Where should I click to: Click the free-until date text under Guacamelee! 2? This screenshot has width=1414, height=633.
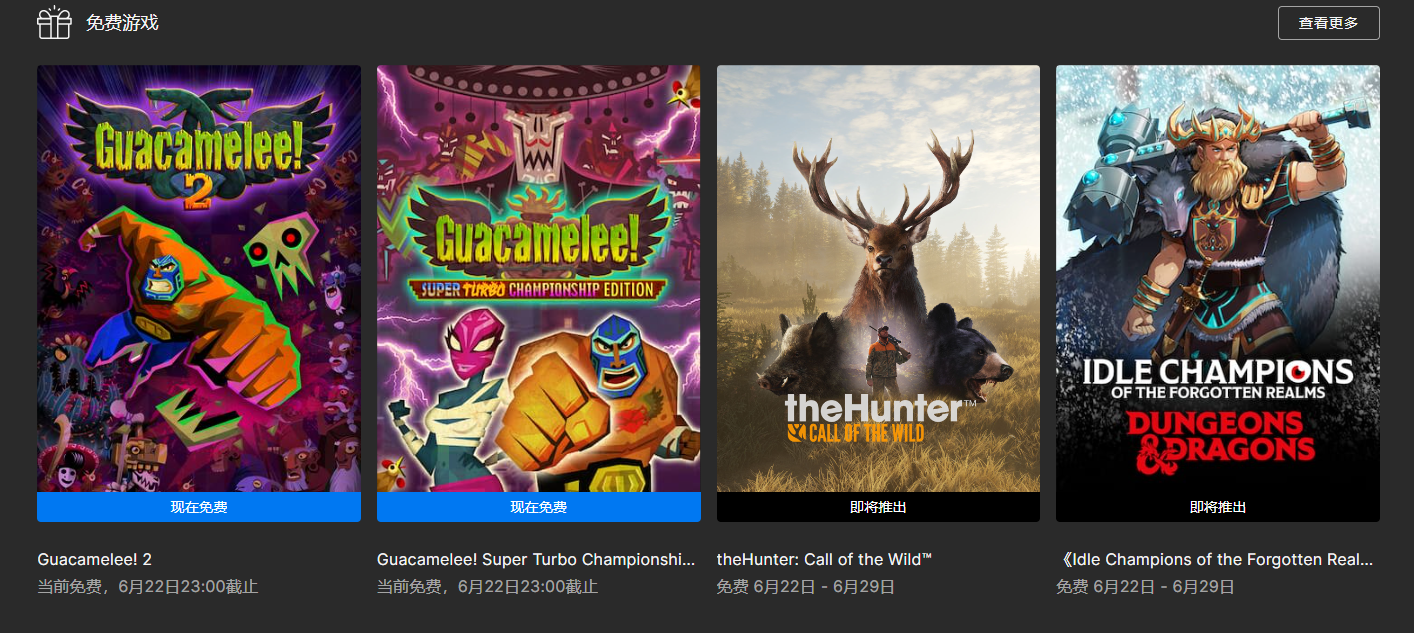tap(148, 587)
